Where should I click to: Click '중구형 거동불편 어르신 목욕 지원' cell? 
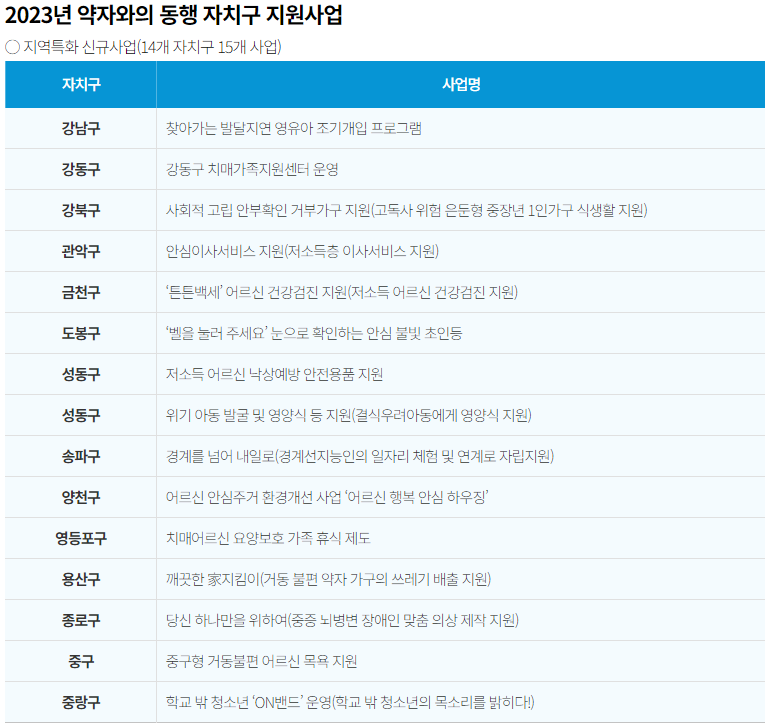pos(461,660)
